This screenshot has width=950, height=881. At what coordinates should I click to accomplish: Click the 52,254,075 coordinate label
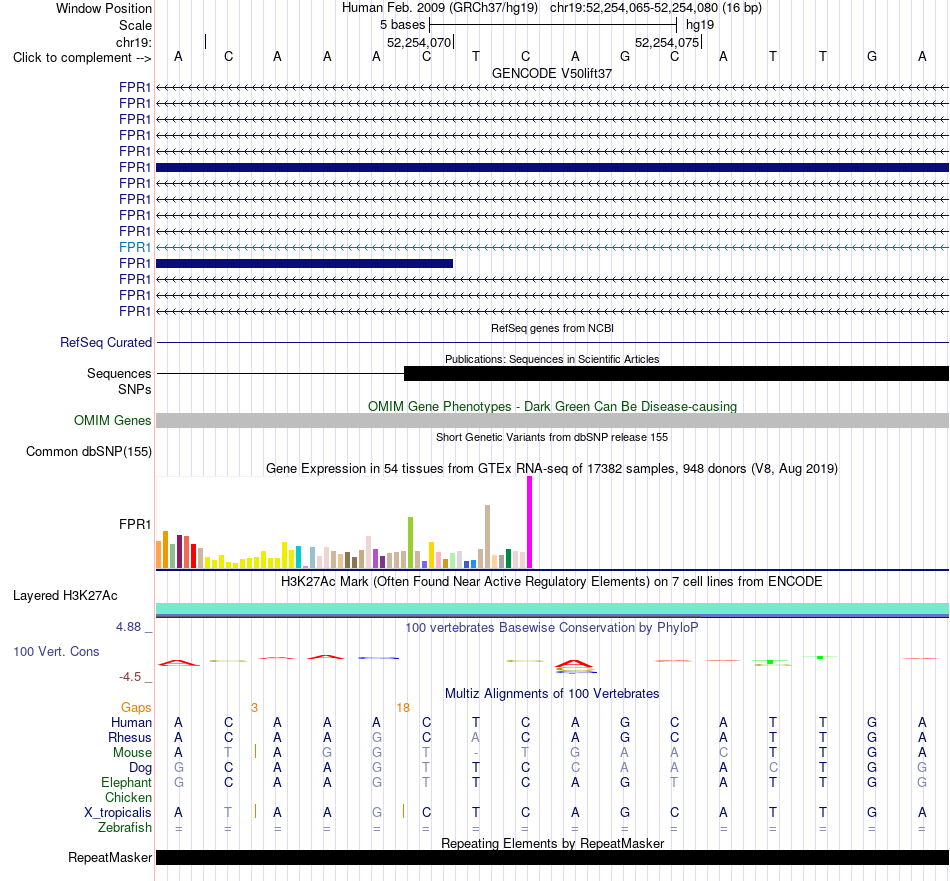coord(666,42)
